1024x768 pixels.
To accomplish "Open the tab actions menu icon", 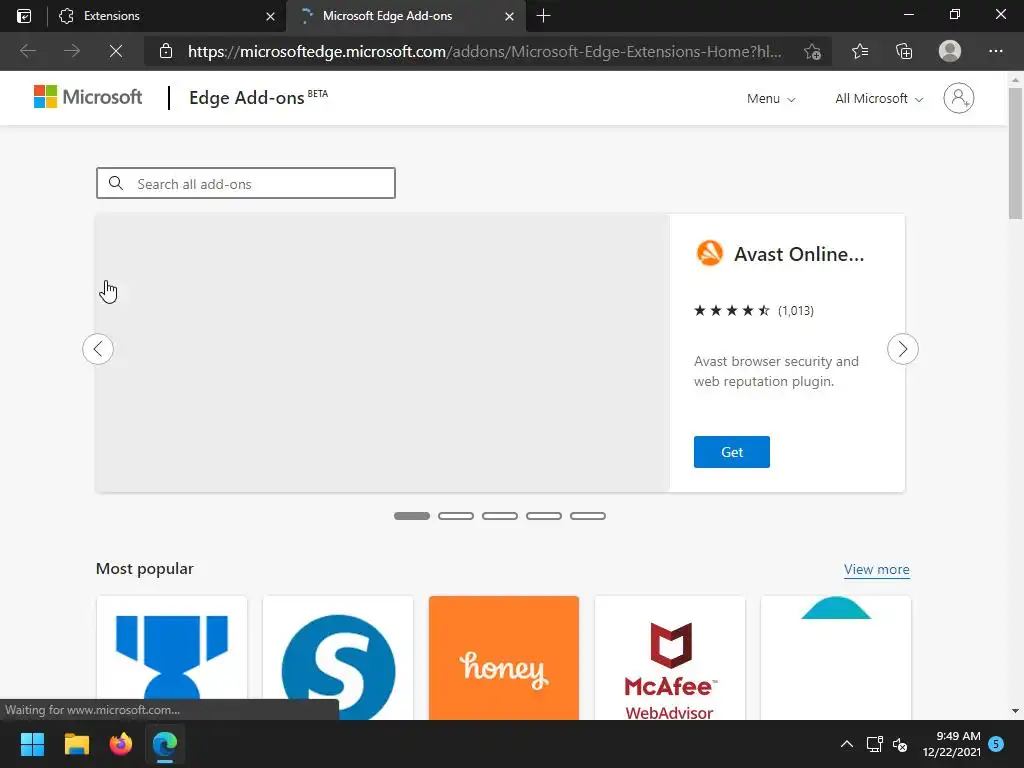I will 24,16.
